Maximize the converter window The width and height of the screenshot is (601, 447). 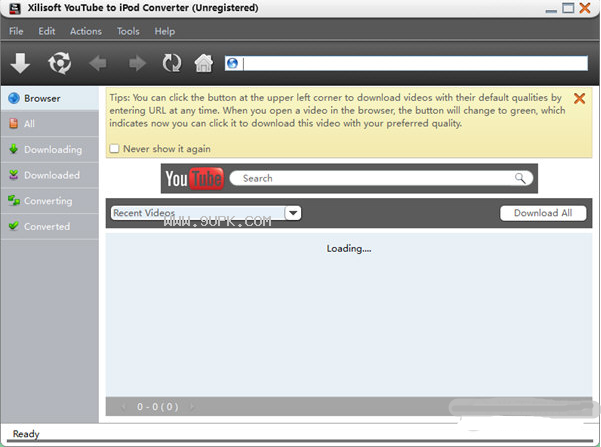point(568,8)
